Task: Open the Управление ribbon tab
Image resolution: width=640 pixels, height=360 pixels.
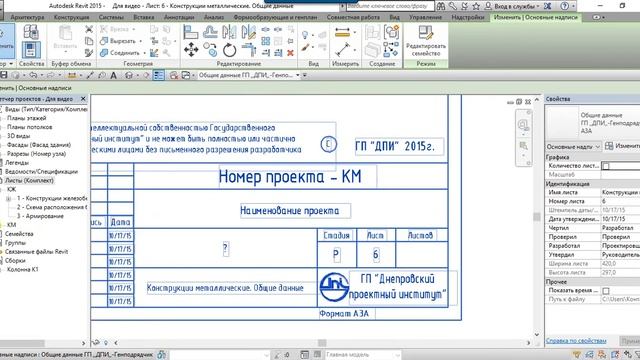Action: [426, 17]
